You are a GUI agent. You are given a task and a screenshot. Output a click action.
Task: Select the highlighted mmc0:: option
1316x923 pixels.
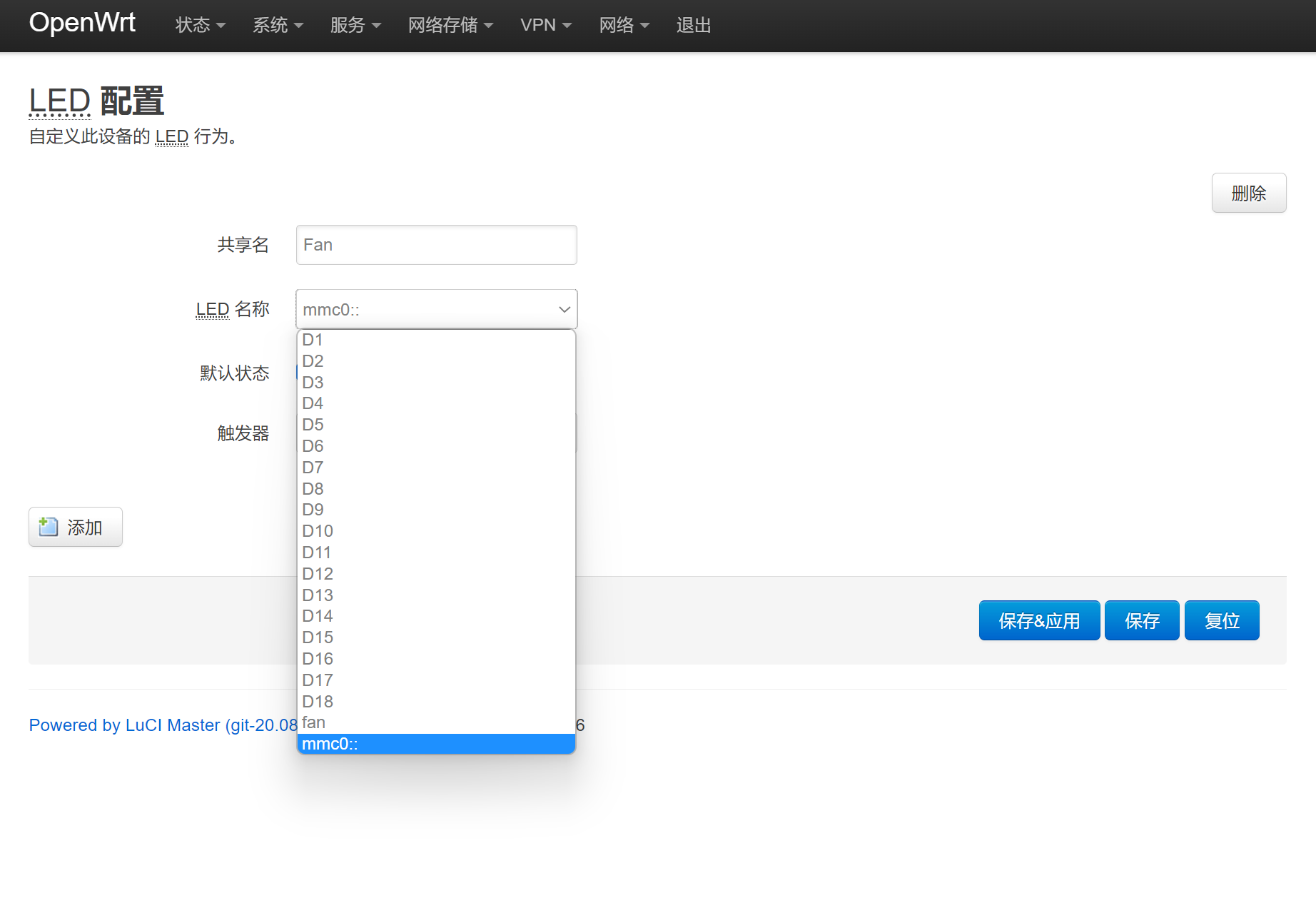point(435,744)
